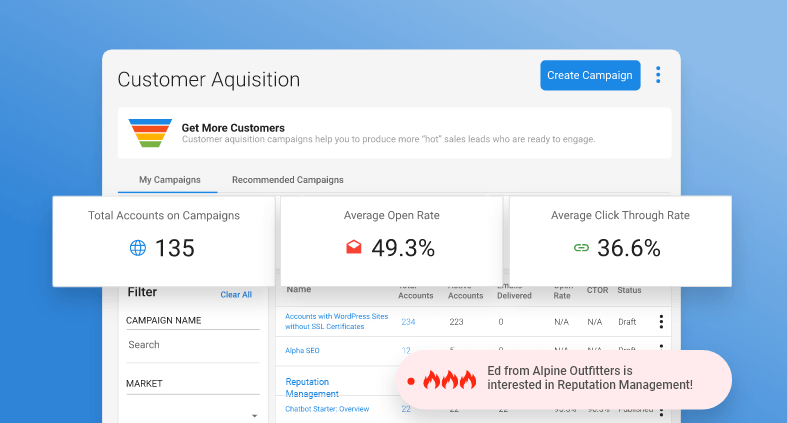
Task: Switch to the My Campaigns tab
Action: pos(169,180)
